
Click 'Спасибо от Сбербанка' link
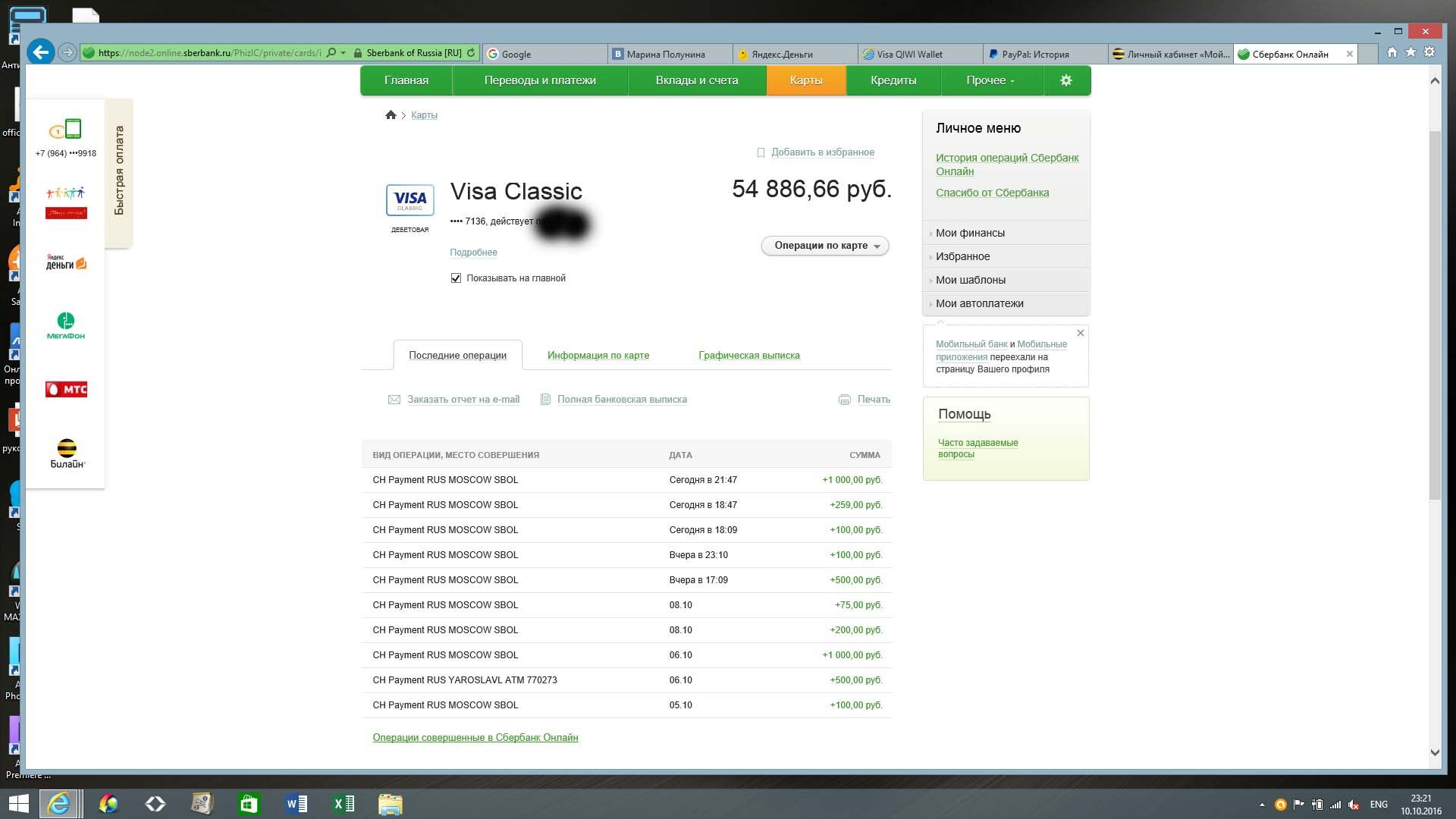click(993, 193)
